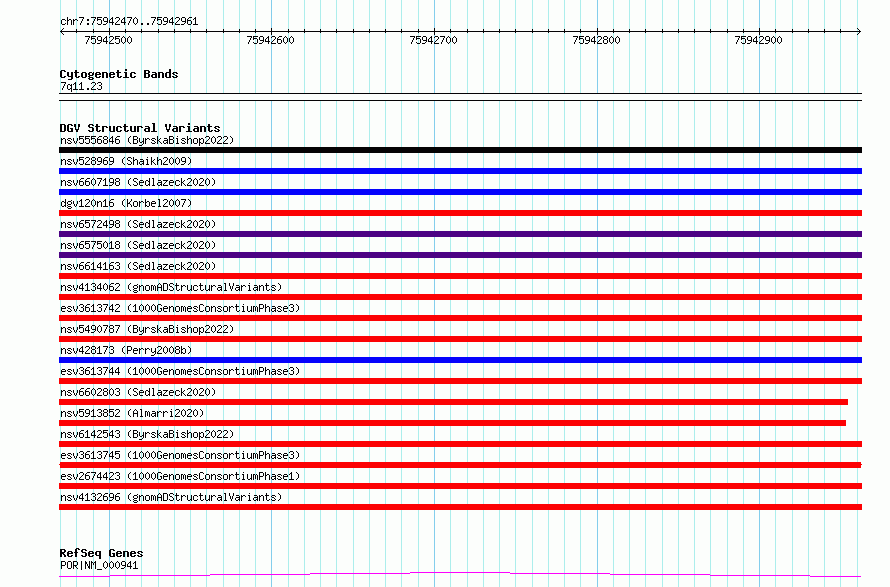This screenshot has height=587, width=890.
Task: Open nsv4132696 (gnomADStructuralVariants) label
Action: pos(171,497)
